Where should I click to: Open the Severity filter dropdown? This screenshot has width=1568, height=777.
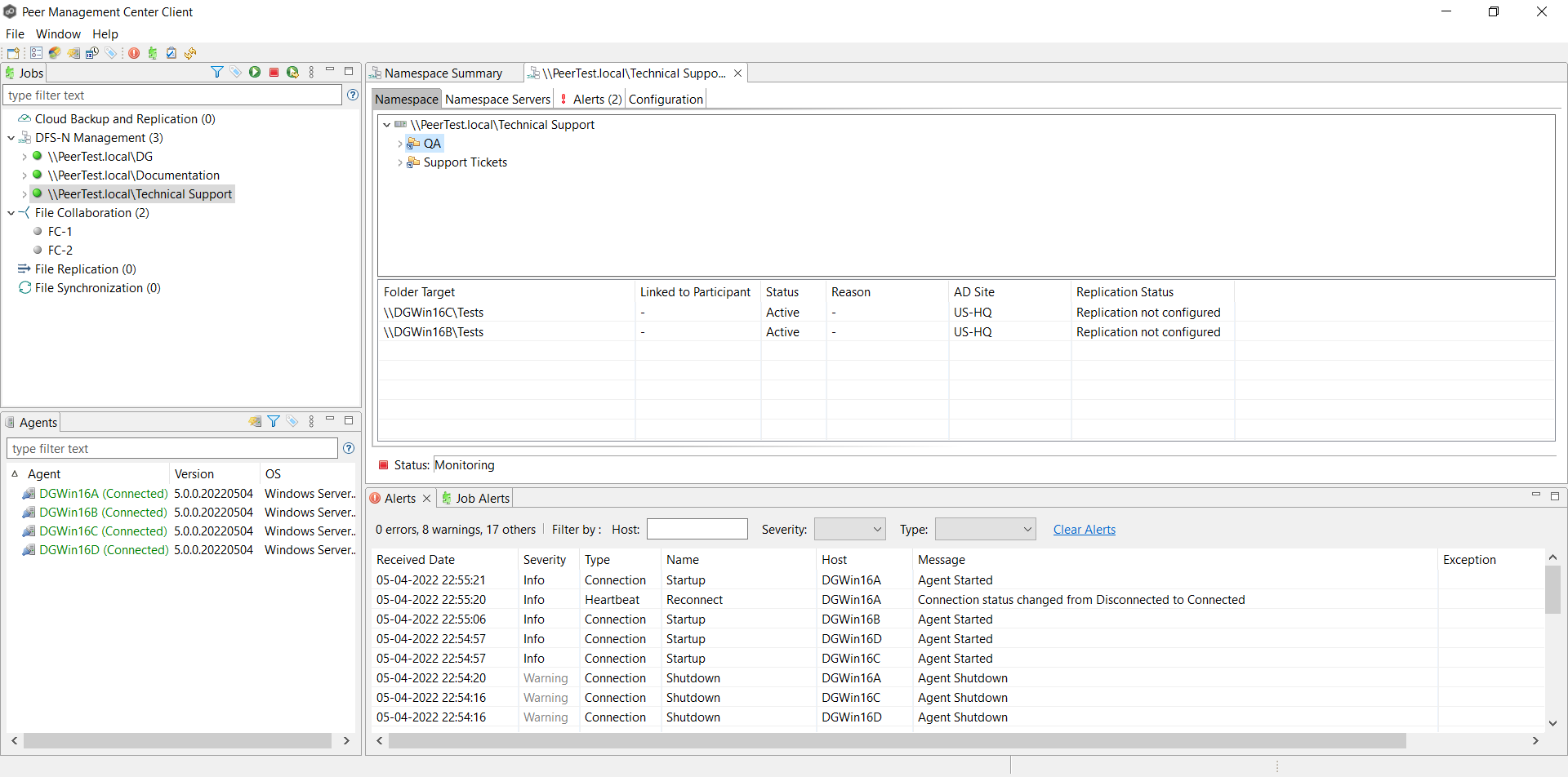(850, 529)
